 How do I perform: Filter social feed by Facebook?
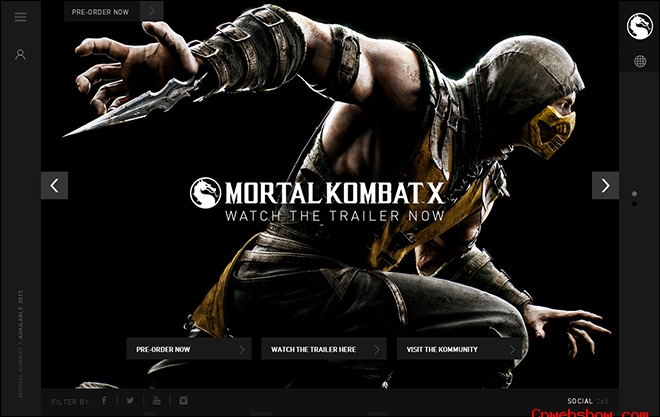pyautogui.click(x=104, y=400)
